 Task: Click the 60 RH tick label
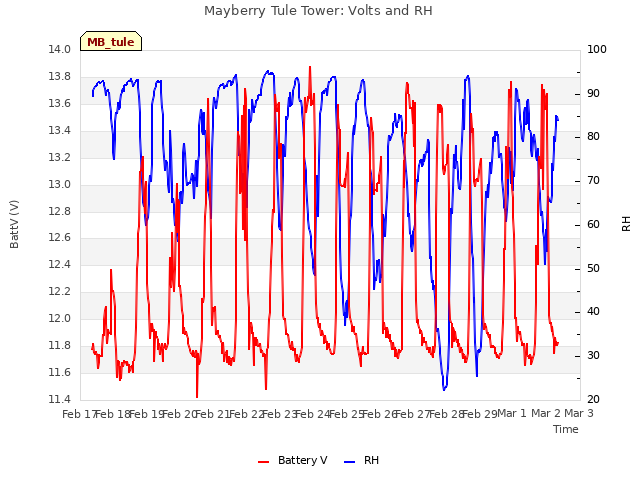(593, 224)
